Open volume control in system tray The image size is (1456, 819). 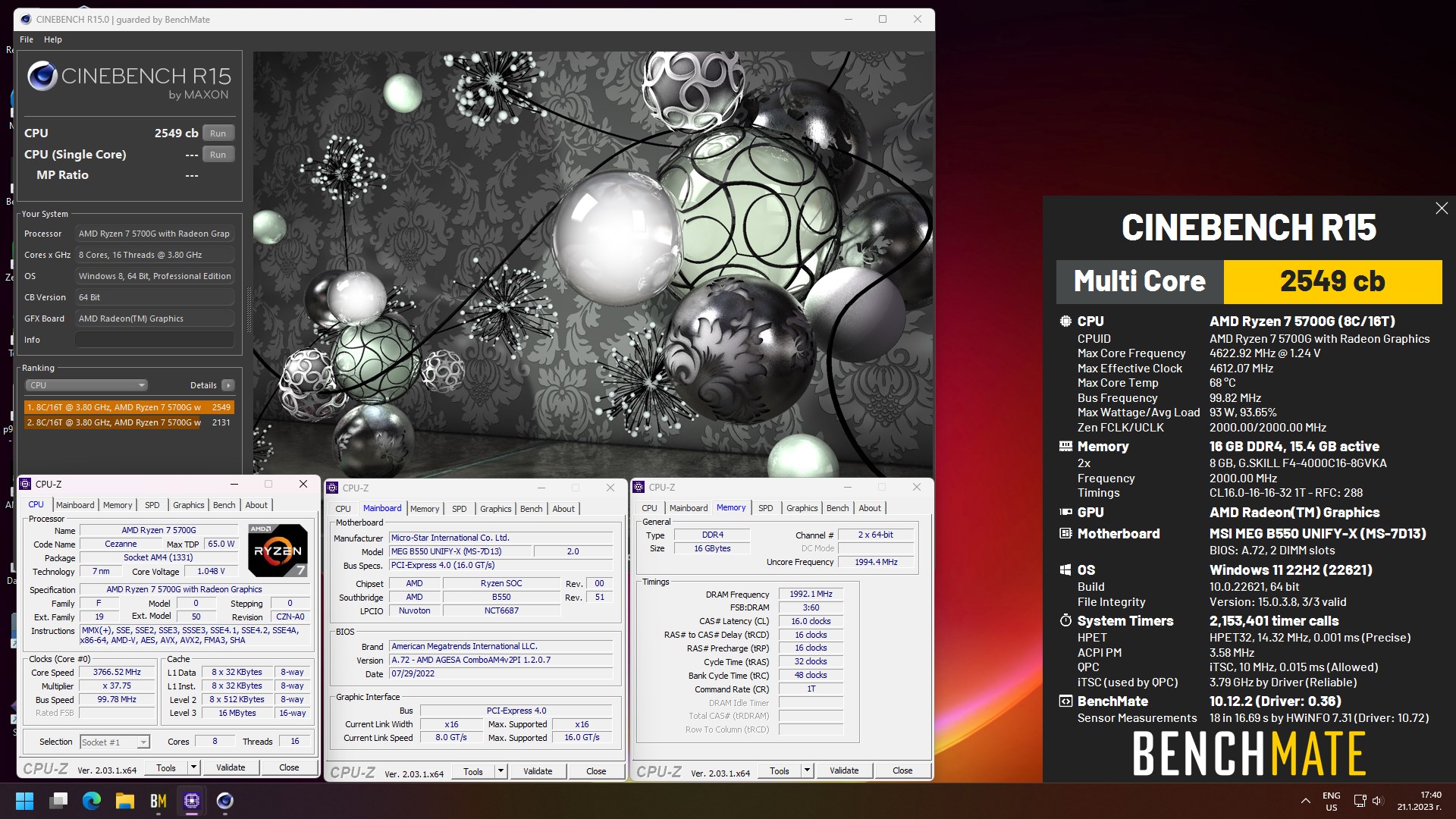tap(1378, 801)
